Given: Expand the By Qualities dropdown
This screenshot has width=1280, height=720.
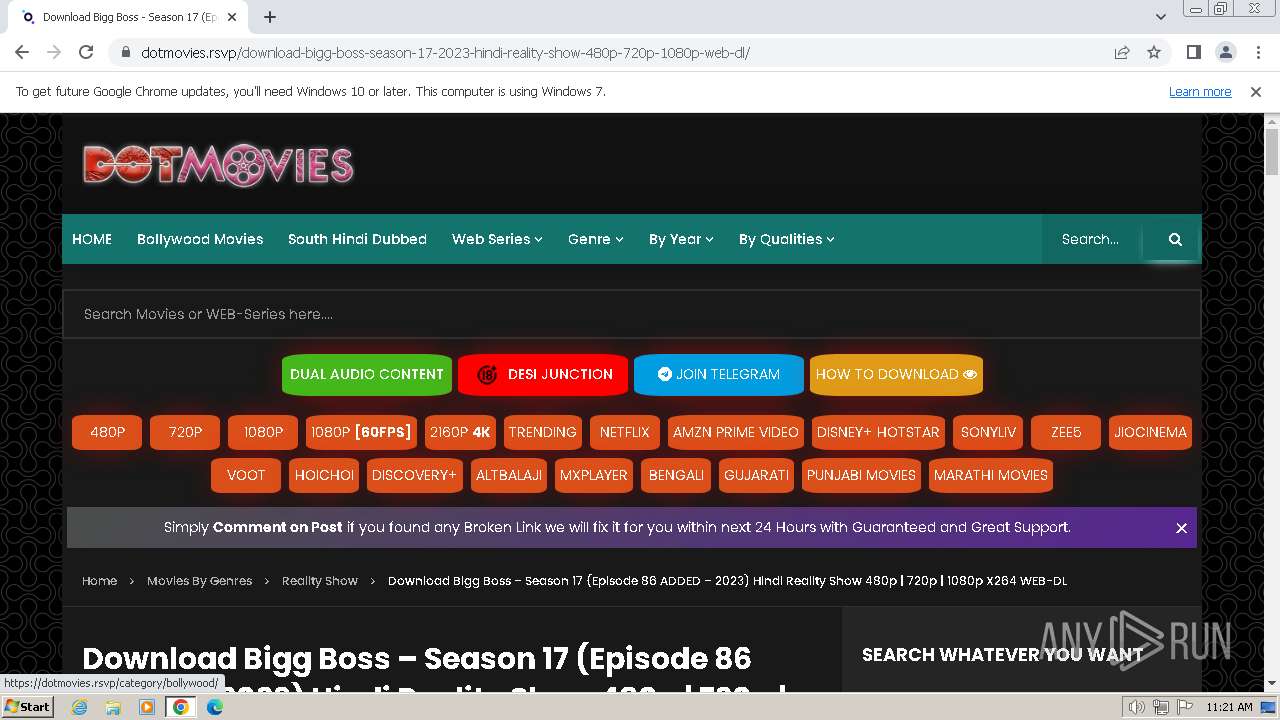Looking at the screenshot, I should 786,239.
